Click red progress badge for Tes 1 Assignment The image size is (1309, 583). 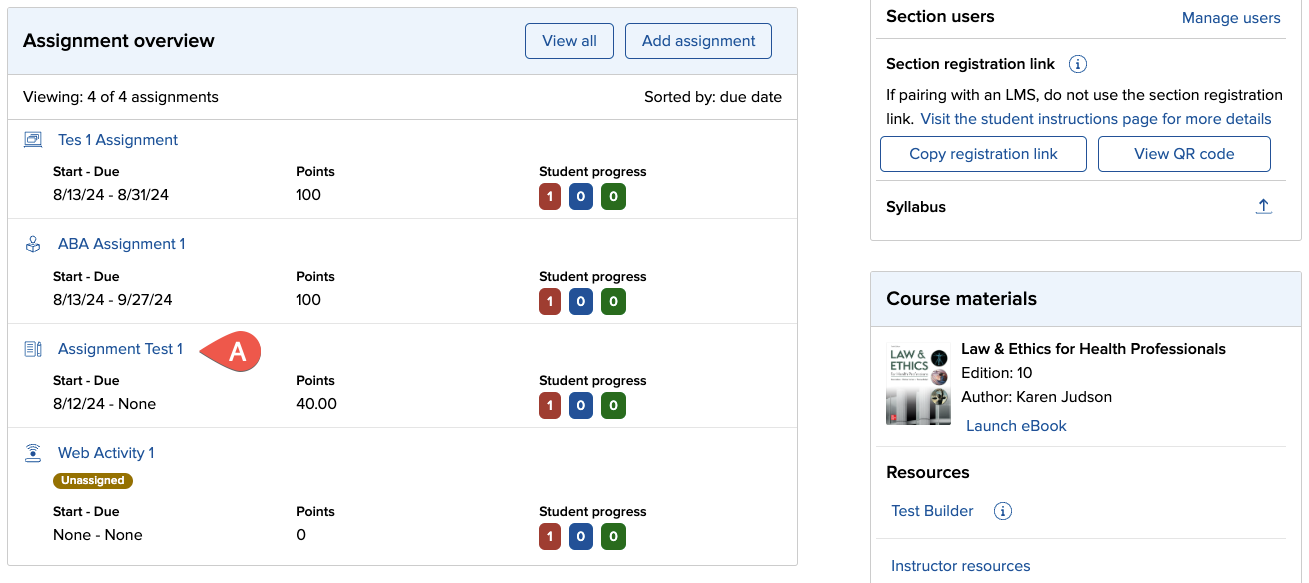(x=550, y=197)
